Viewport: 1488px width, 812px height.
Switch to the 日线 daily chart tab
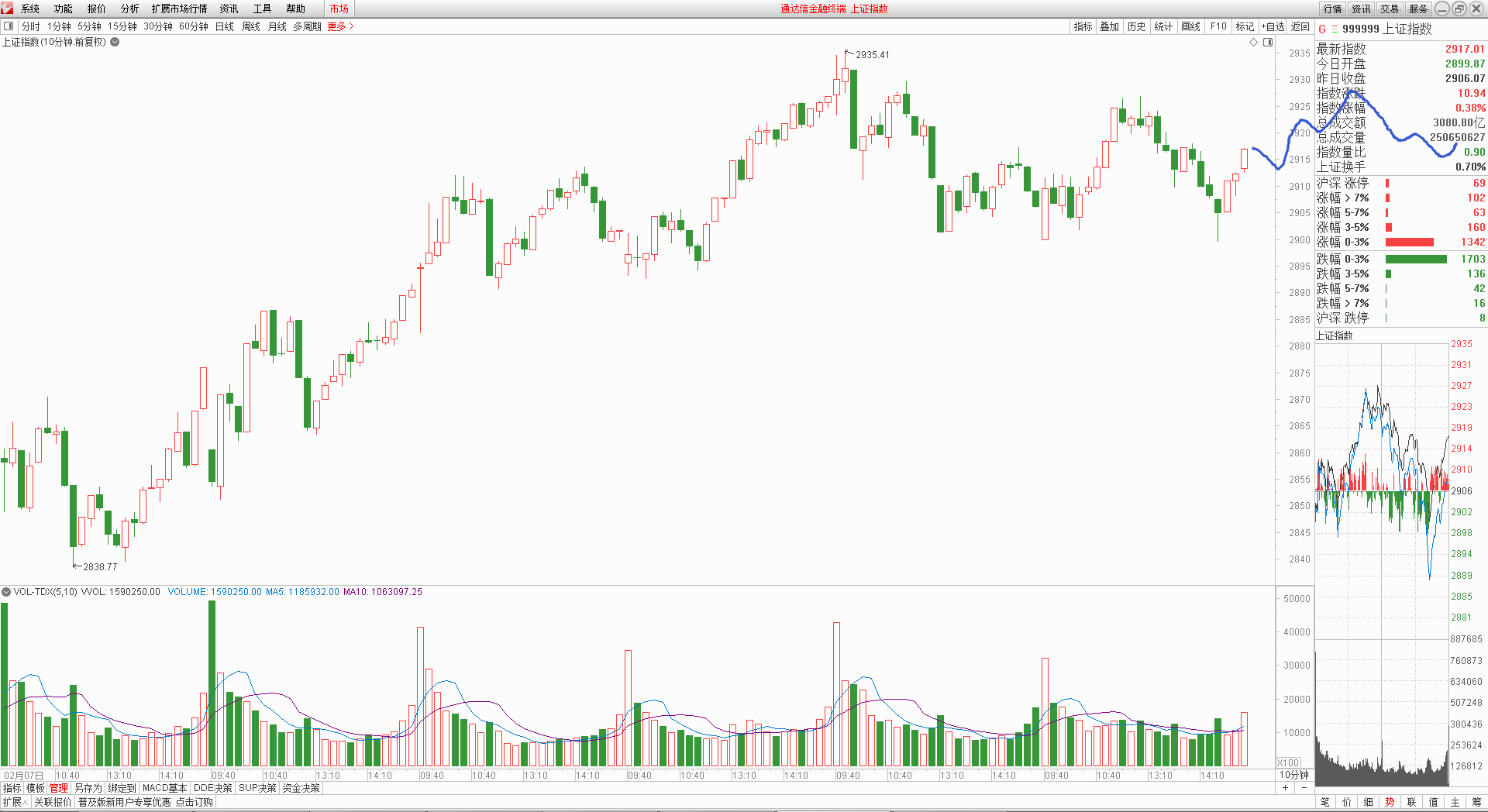click(224, 26)
